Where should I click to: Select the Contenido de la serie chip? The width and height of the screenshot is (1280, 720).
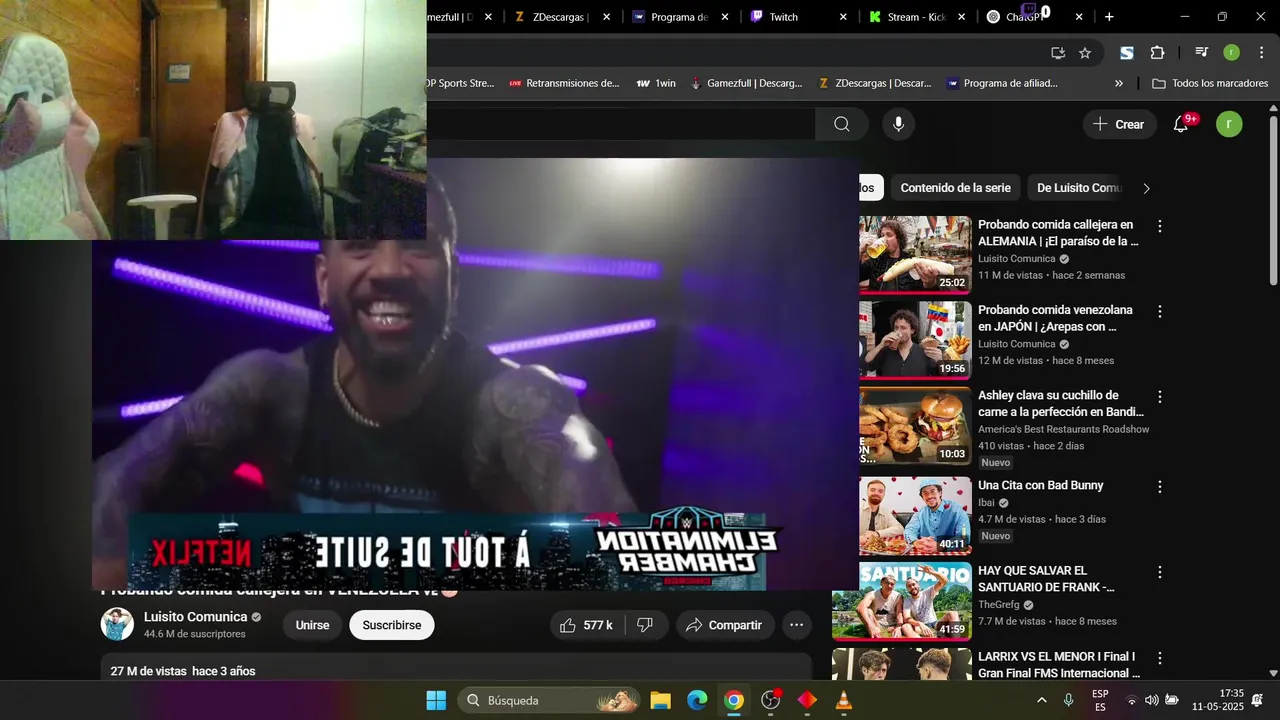pyautogui.click(x=955, y=188)
